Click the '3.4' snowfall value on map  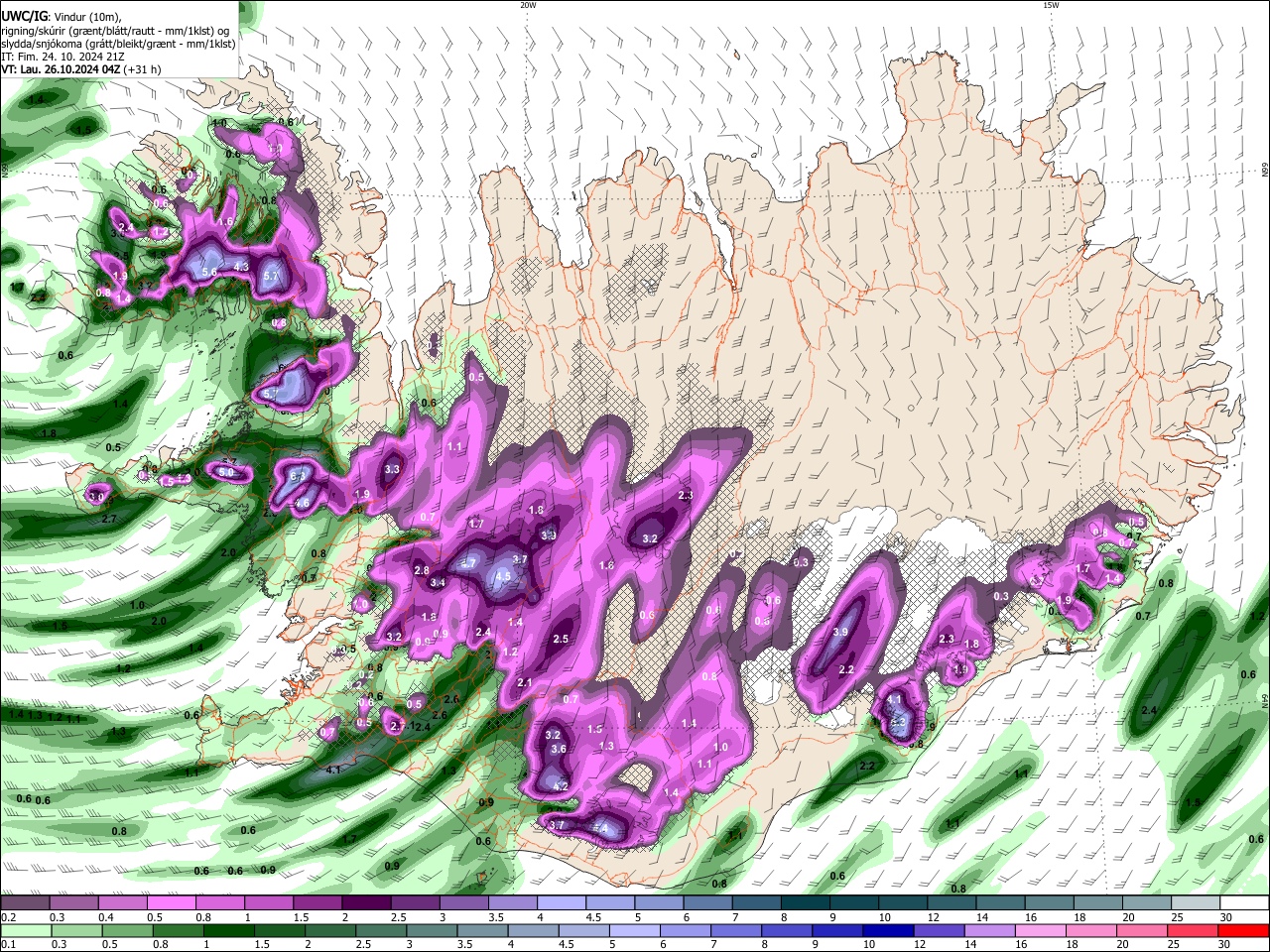point(438,582)
